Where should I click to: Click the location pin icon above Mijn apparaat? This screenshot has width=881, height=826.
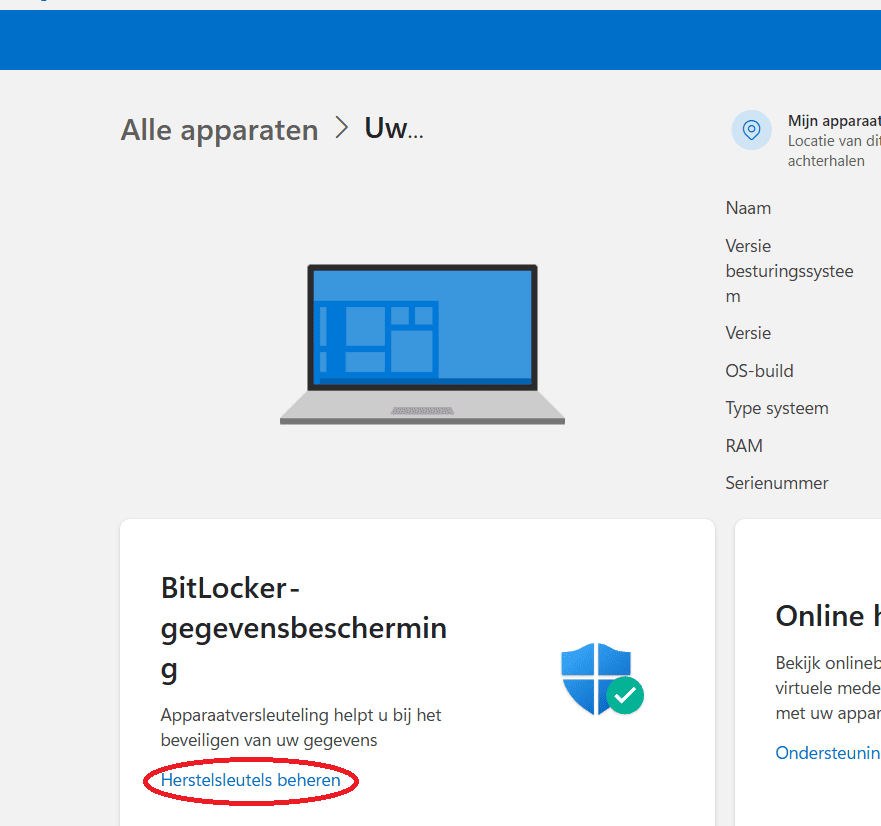click(751, 130)
